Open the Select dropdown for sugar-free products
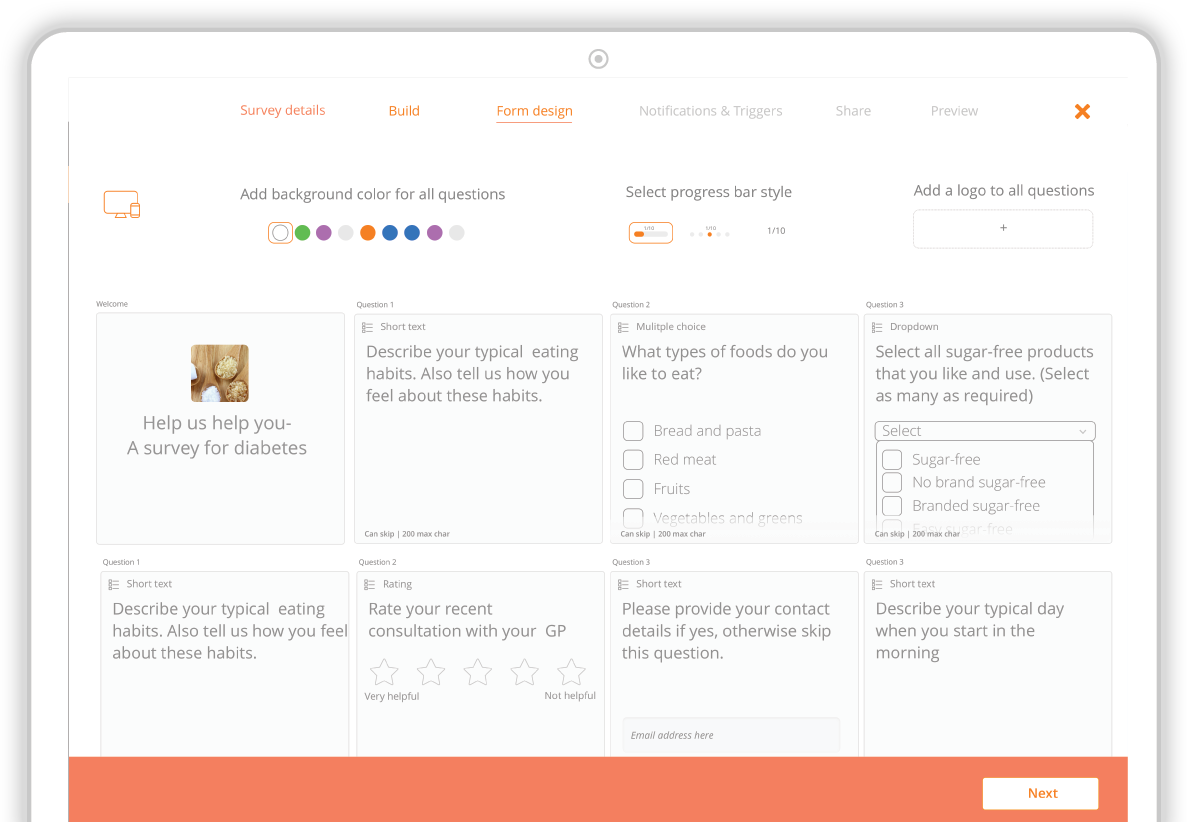This screenshot has width=1187, height=822. tap(985, 431)
